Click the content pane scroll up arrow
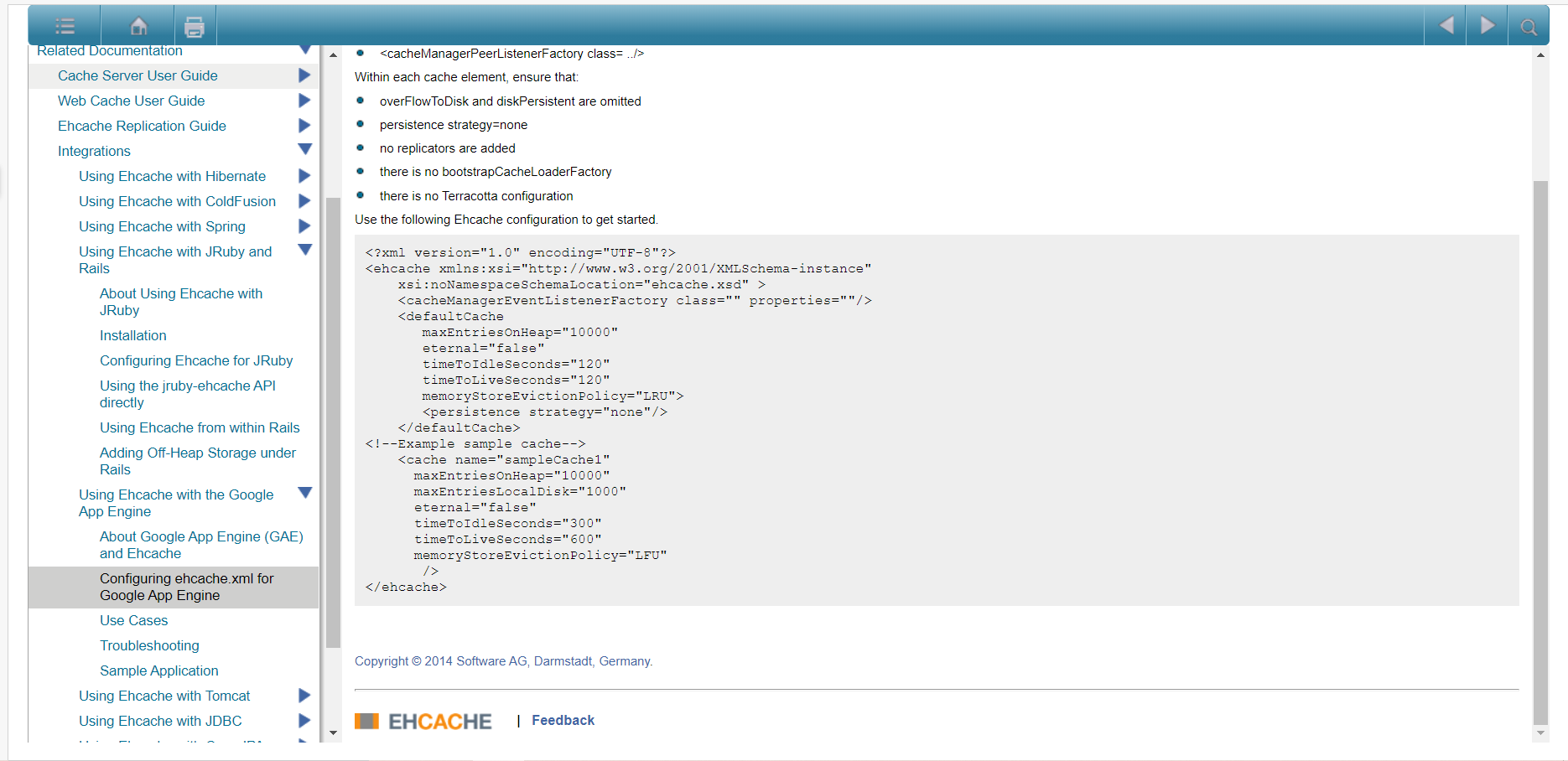This screenshot has width=1568, height=761. pos(1540,55)
